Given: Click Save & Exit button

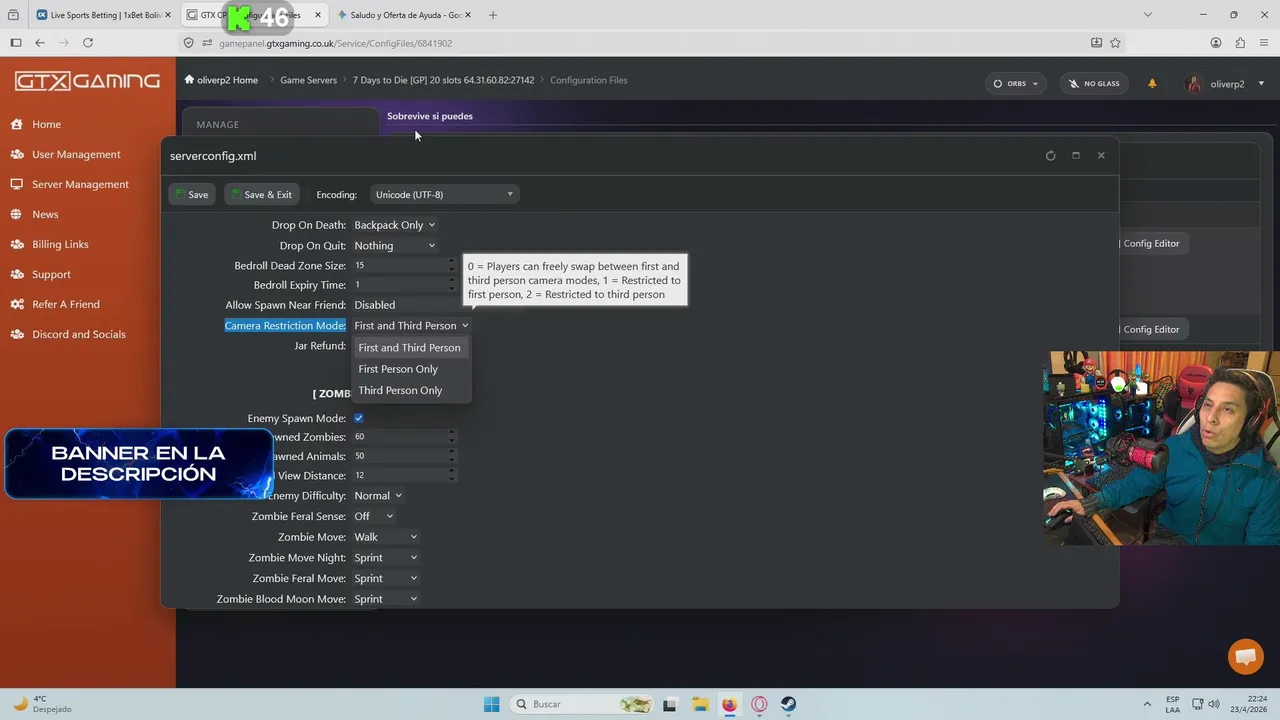Looking at the screenshot, I should click(261, 194).
